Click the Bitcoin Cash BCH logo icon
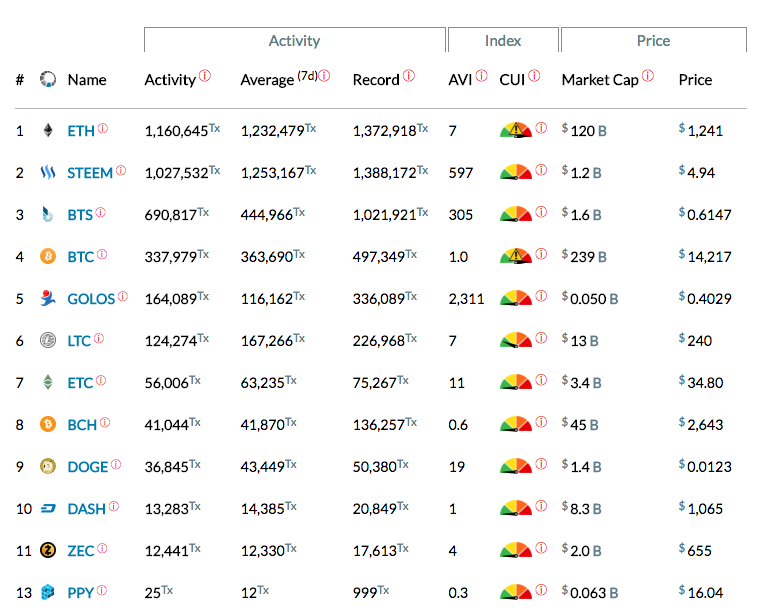The width and height of the screenshot is (762, 613). pyautogui.click(x=48, y=424)
